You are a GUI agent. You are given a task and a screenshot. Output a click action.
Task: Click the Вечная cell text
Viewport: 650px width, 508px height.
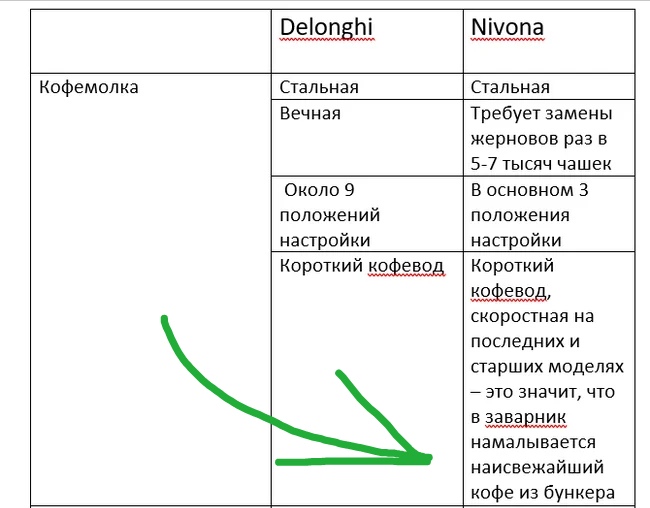[x=310, y=113]
